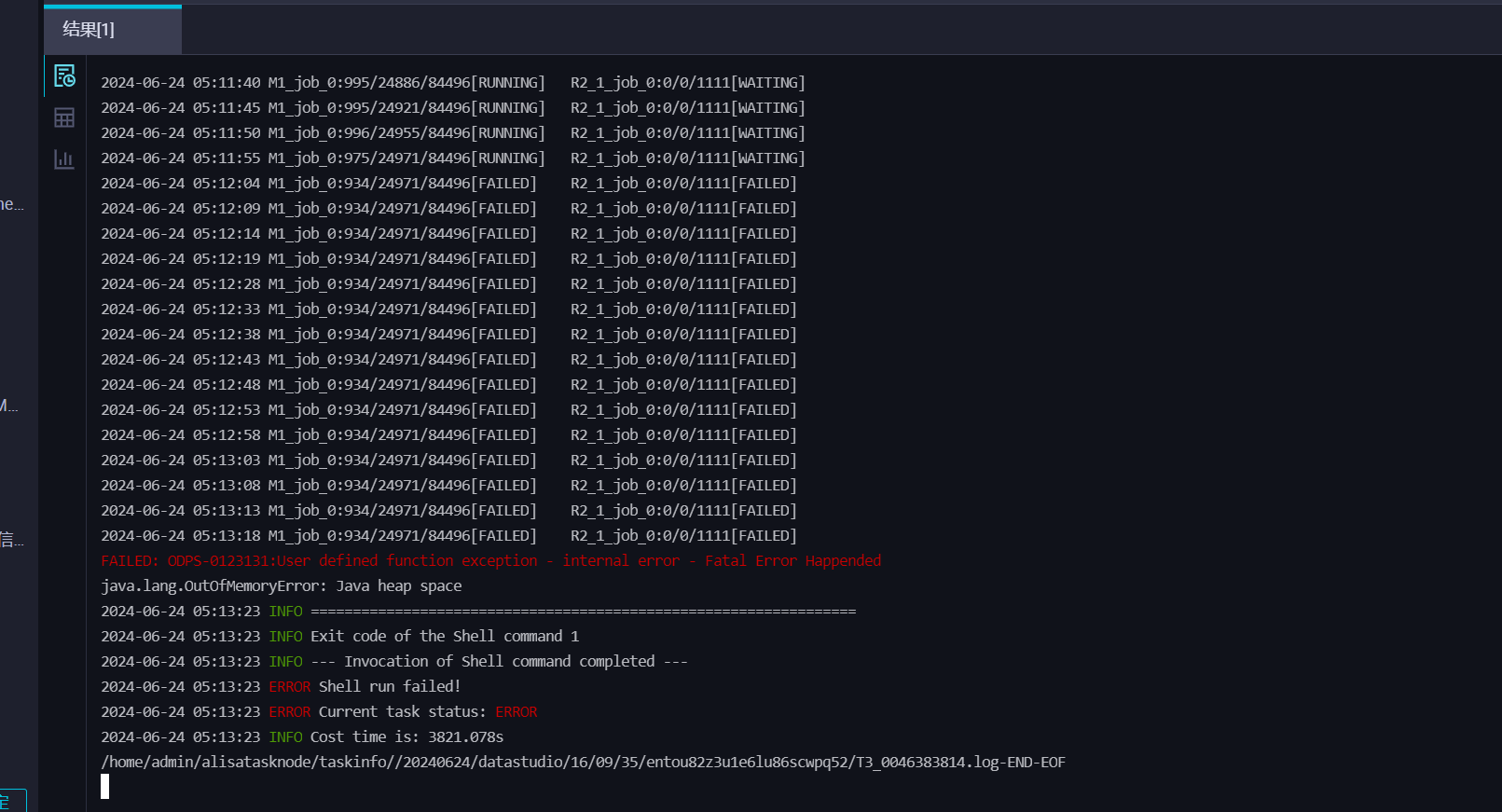Screen dimensions: 1502x812
Task: Click the log line timestamped 05:13:08
Action: (x=448, y=486)
